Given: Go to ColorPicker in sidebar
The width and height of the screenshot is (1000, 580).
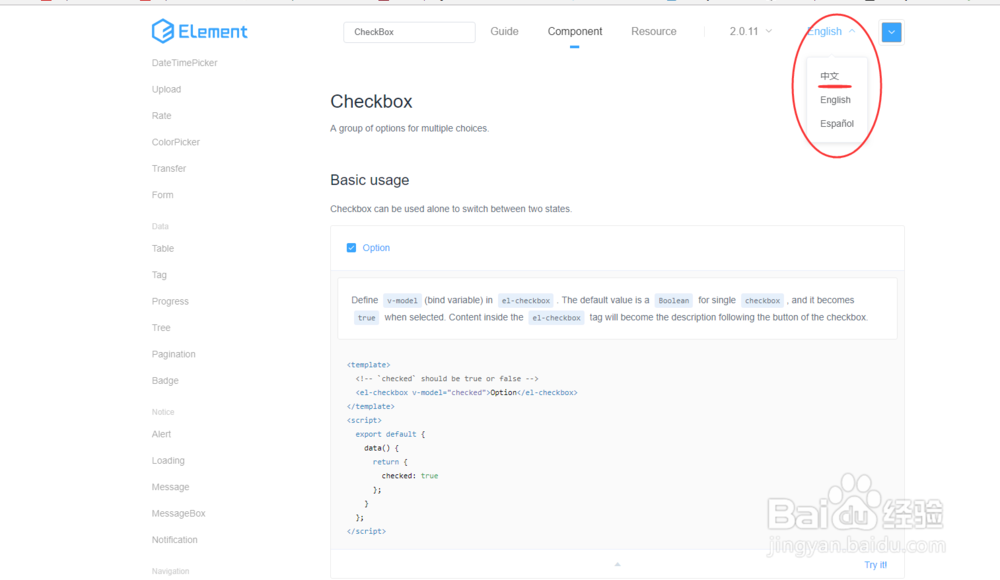Looking at the screenshot, I should [x=175, y=142].
